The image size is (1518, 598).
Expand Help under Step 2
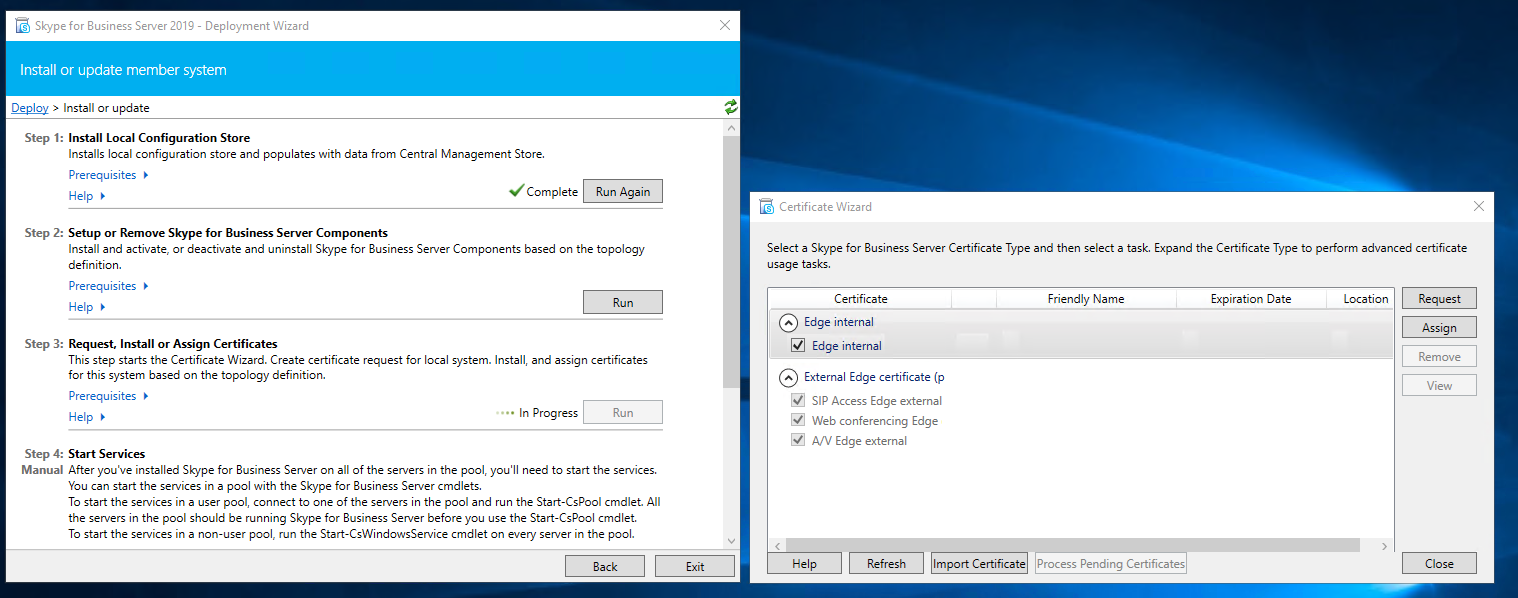tap(86, 307)
